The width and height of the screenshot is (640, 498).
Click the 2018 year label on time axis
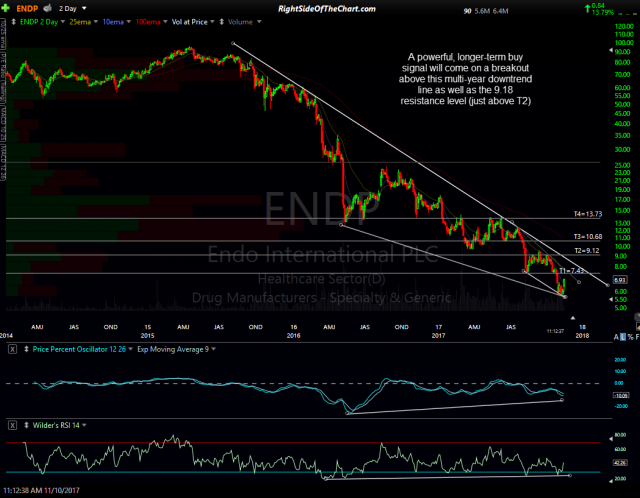pyautogui.click(x=582, y=336)
